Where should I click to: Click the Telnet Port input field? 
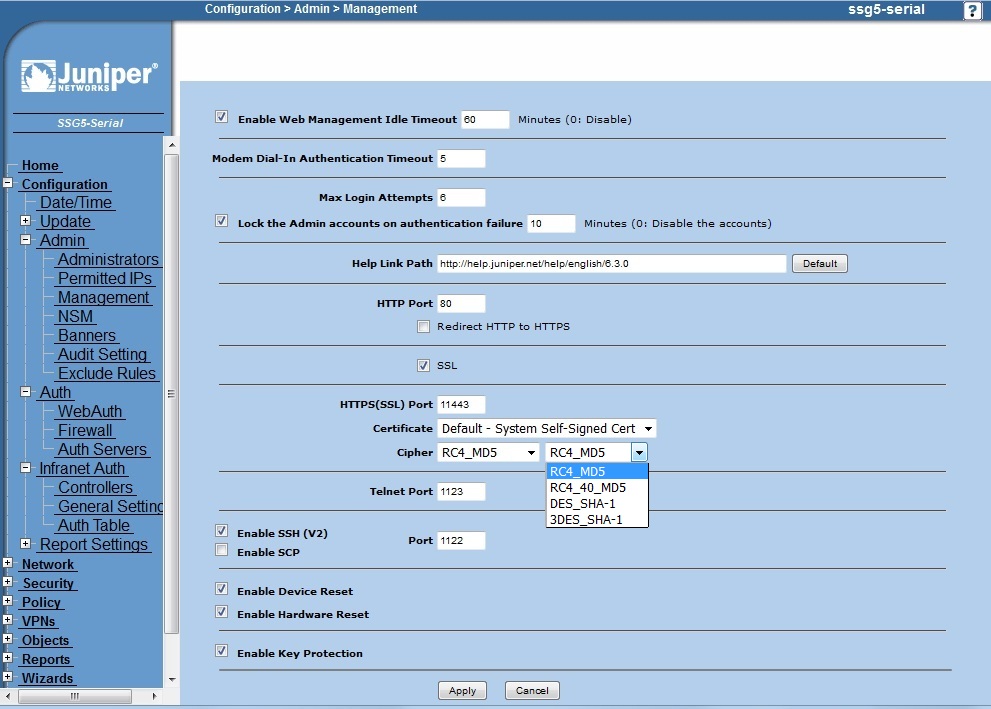pyautogui.click(x=461, y=491)
